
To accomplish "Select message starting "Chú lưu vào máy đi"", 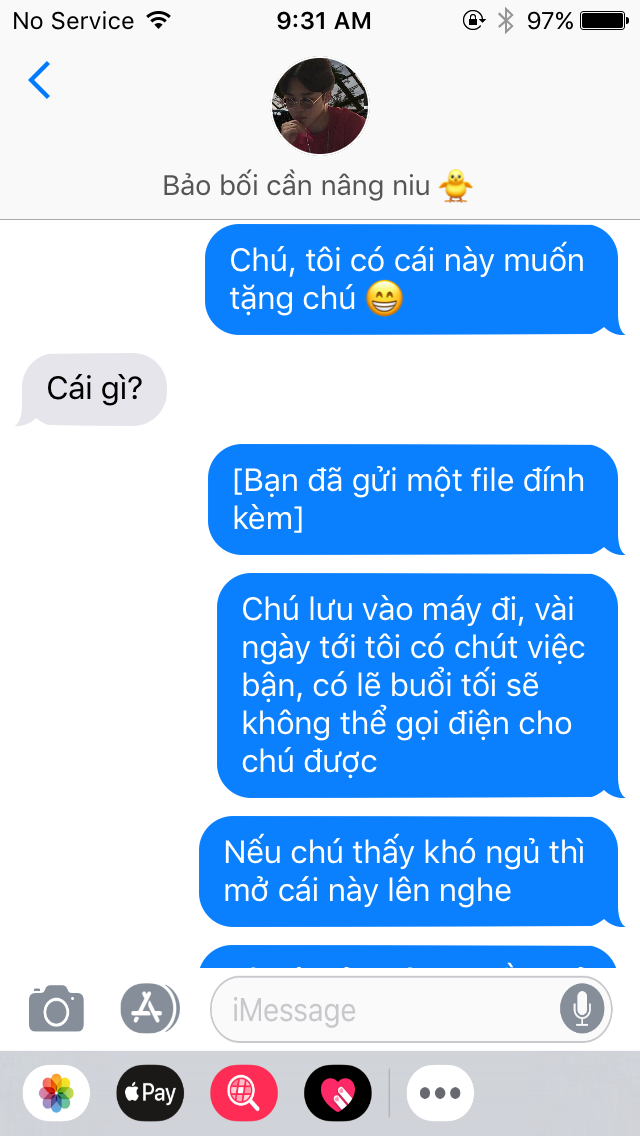I will (419, 685).
